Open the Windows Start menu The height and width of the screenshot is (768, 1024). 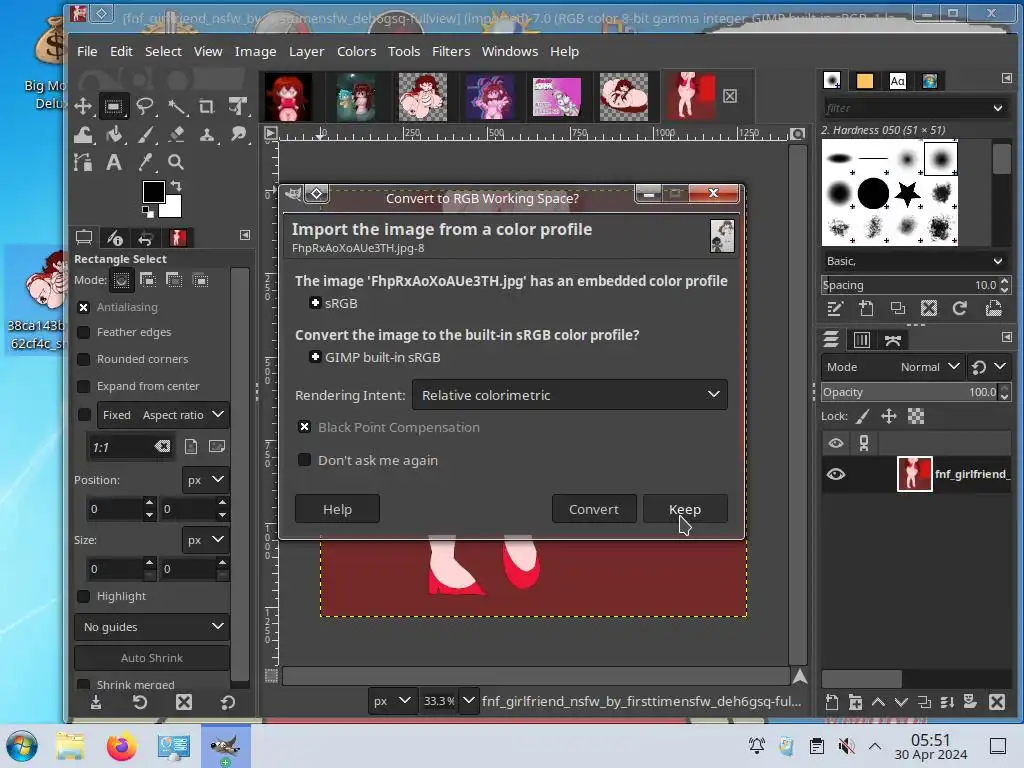(x=22, y=746)
